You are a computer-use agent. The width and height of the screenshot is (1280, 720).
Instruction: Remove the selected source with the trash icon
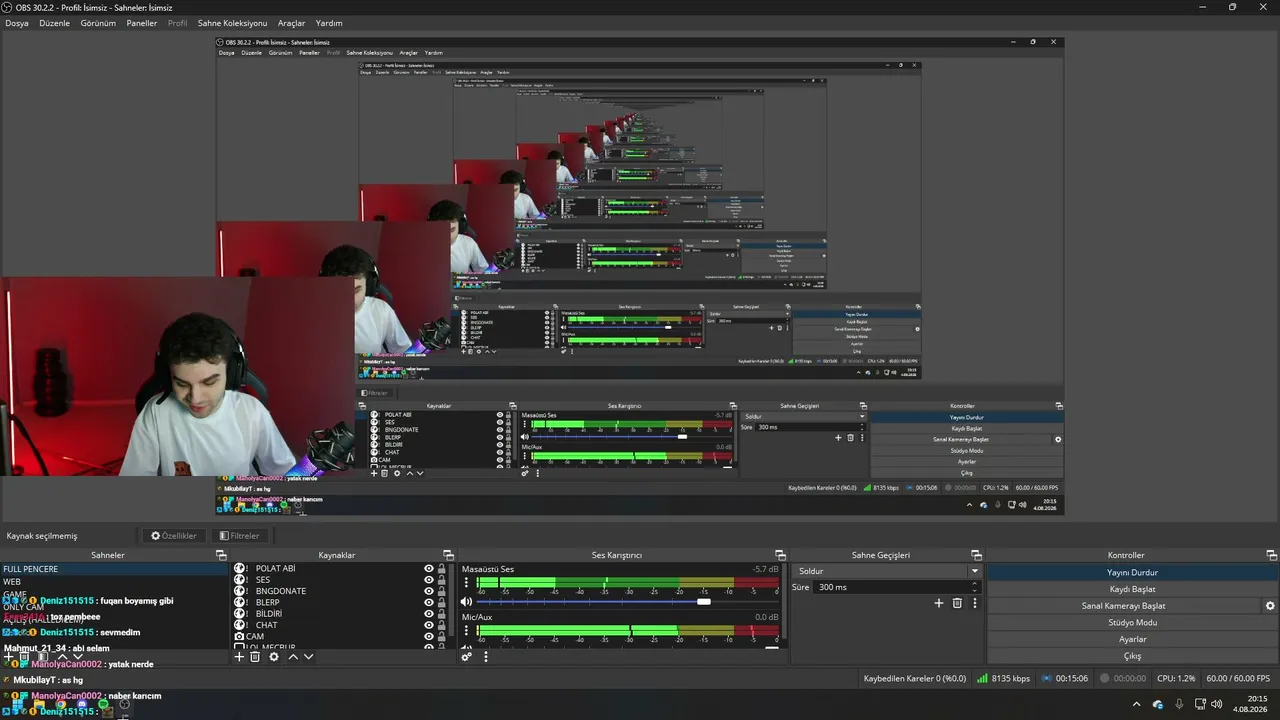[255, 657]
